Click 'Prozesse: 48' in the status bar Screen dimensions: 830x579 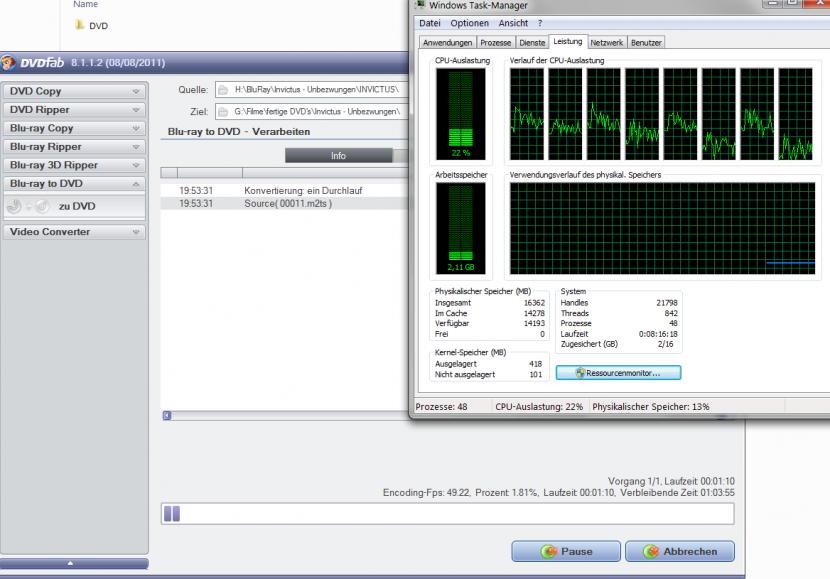[441, 407]
